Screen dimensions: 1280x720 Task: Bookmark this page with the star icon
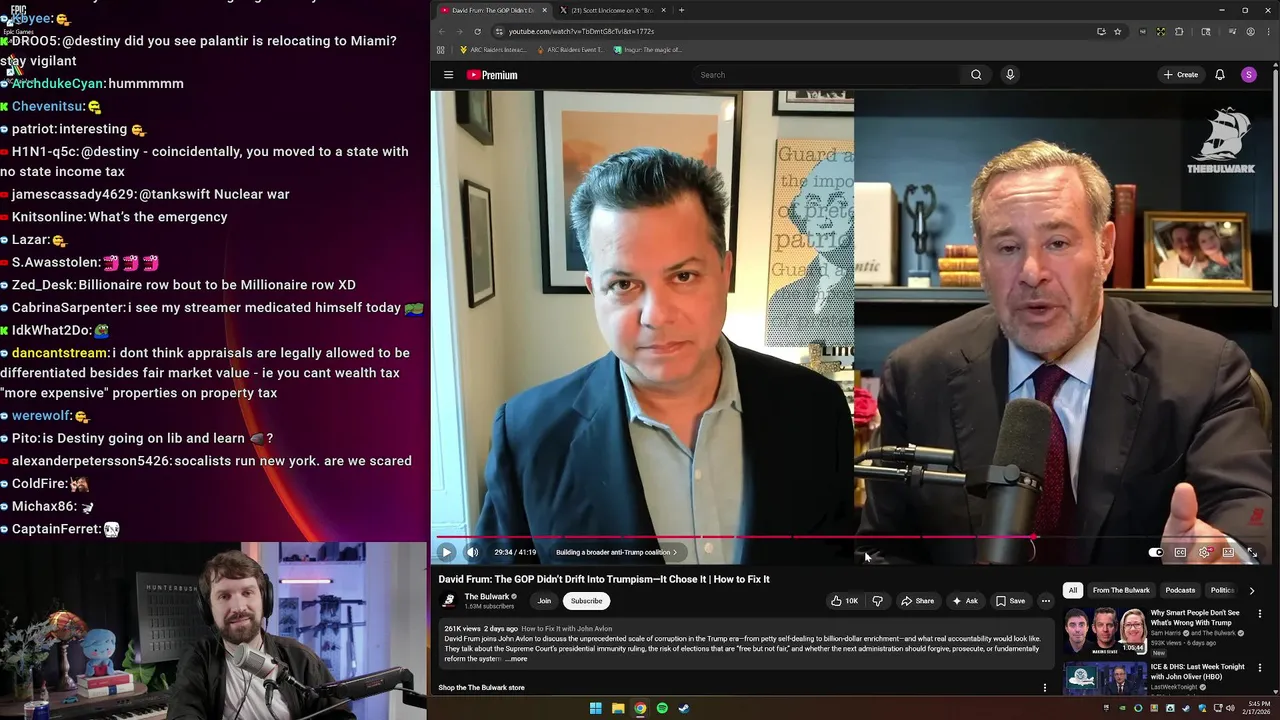[x=1117, y=31]
